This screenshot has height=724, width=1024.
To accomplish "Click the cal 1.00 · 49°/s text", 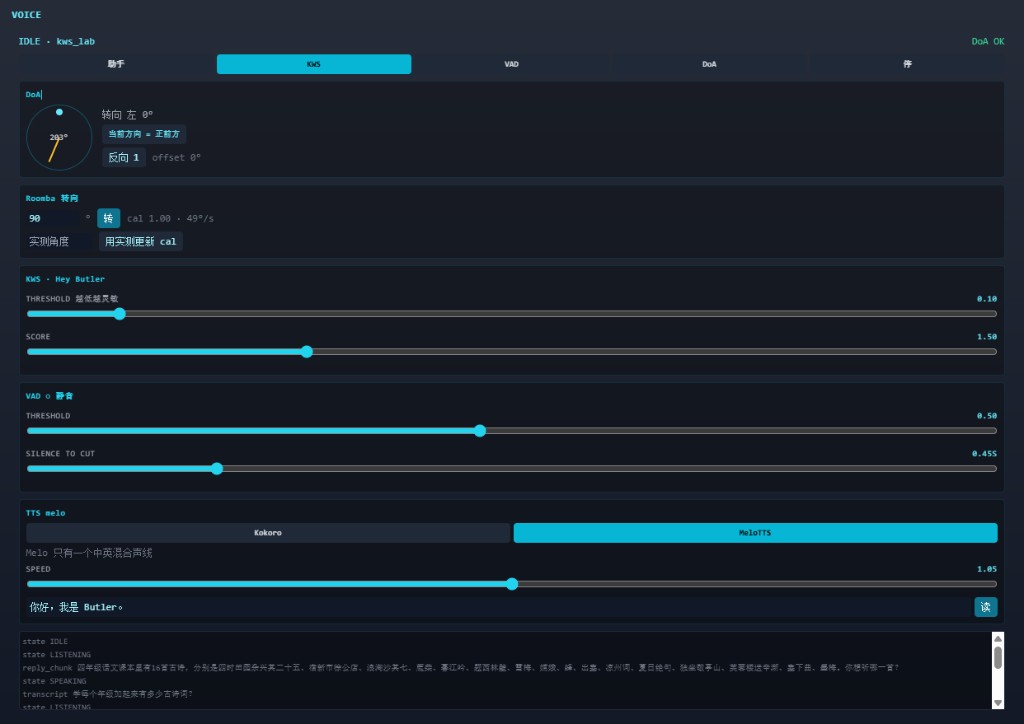I will click(170, 218).
